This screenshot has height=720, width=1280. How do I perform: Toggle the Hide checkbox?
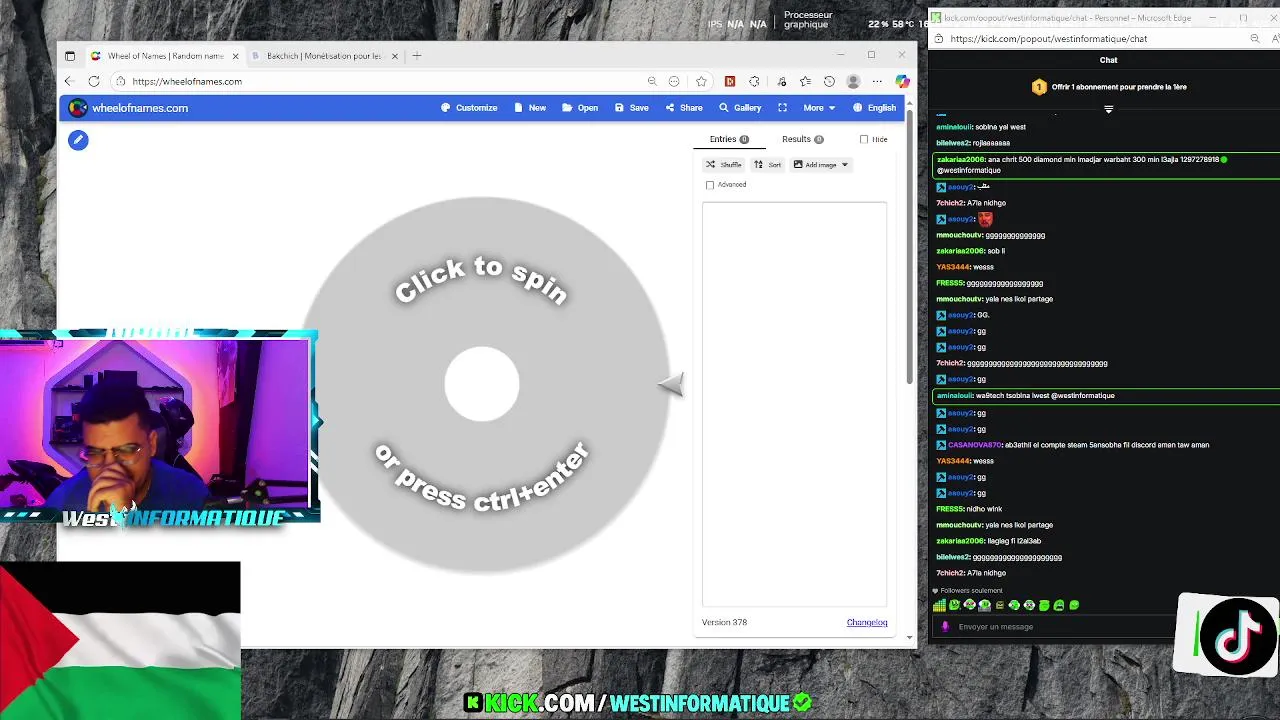click(x=864, y=139)
